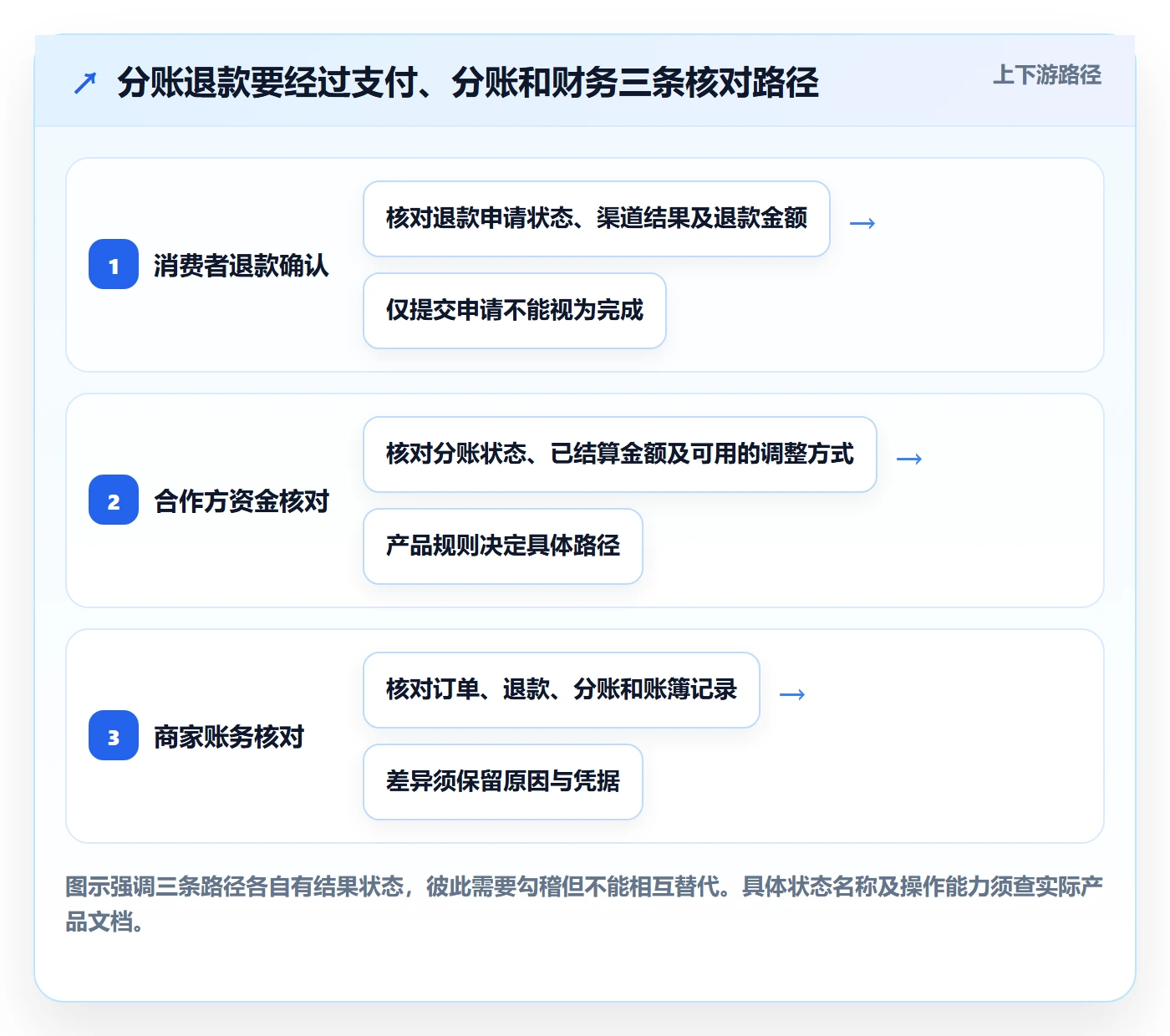Image resolution: width=1170 pixels, height=1036 pixels.
Task: Select the heading 消费者退款确认
Action: click(242, 266)
